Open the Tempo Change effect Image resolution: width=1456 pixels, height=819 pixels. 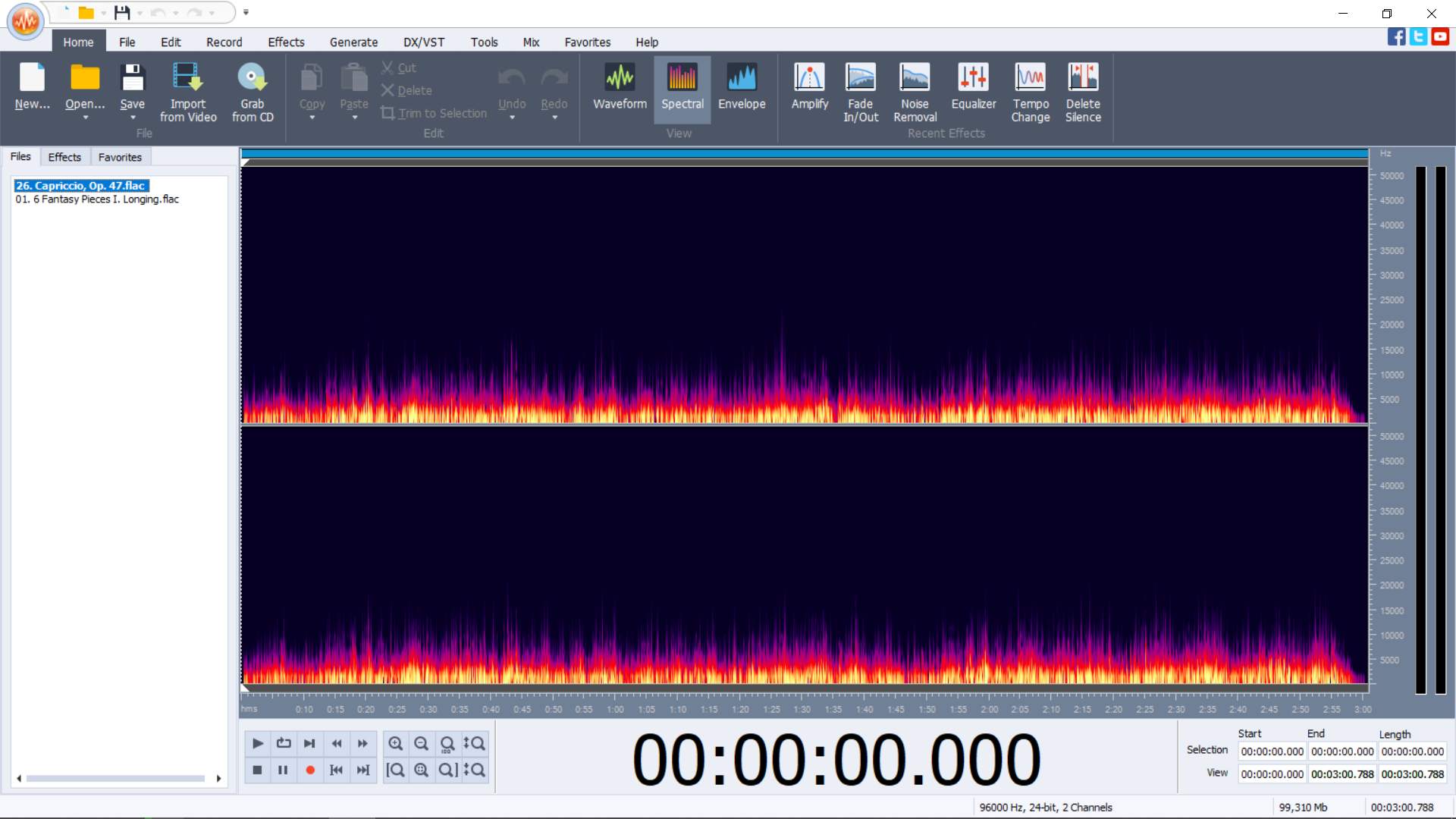(1030, 77)
